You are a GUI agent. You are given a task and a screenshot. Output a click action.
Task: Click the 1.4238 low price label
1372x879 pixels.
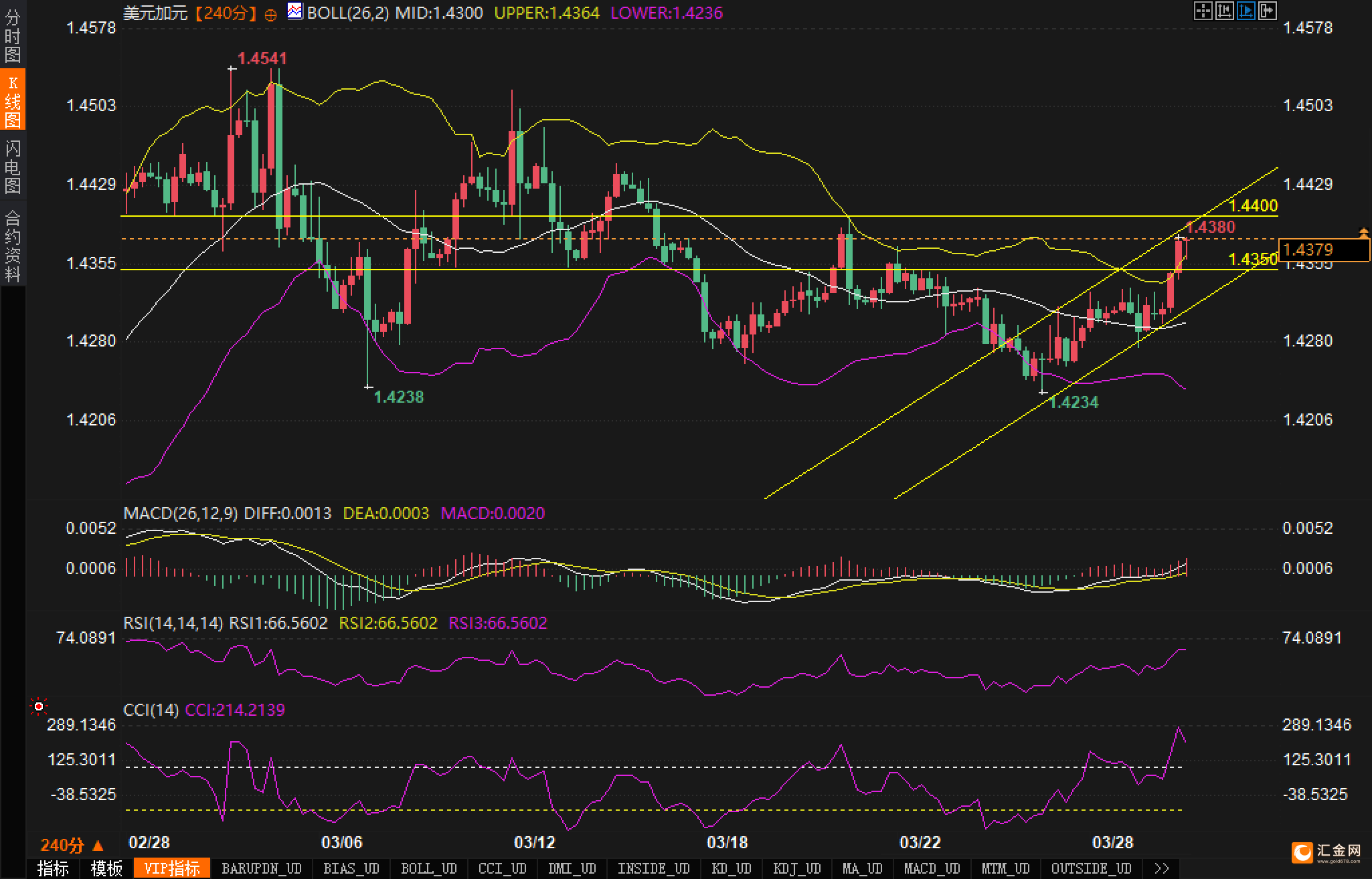point(398,397)
